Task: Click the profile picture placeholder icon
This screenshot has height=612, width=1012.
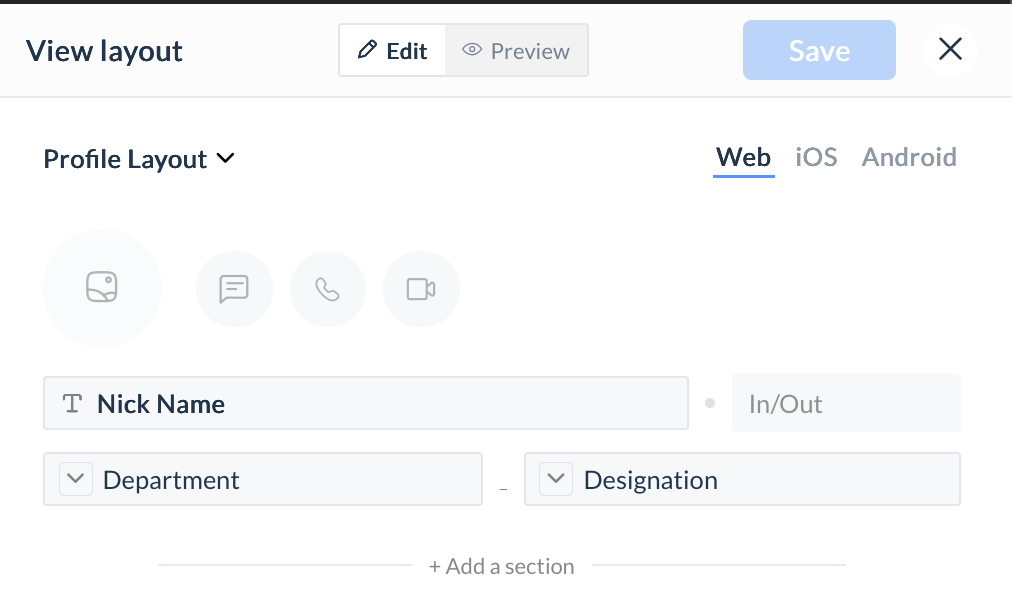Action: click(x=102, y=287)
